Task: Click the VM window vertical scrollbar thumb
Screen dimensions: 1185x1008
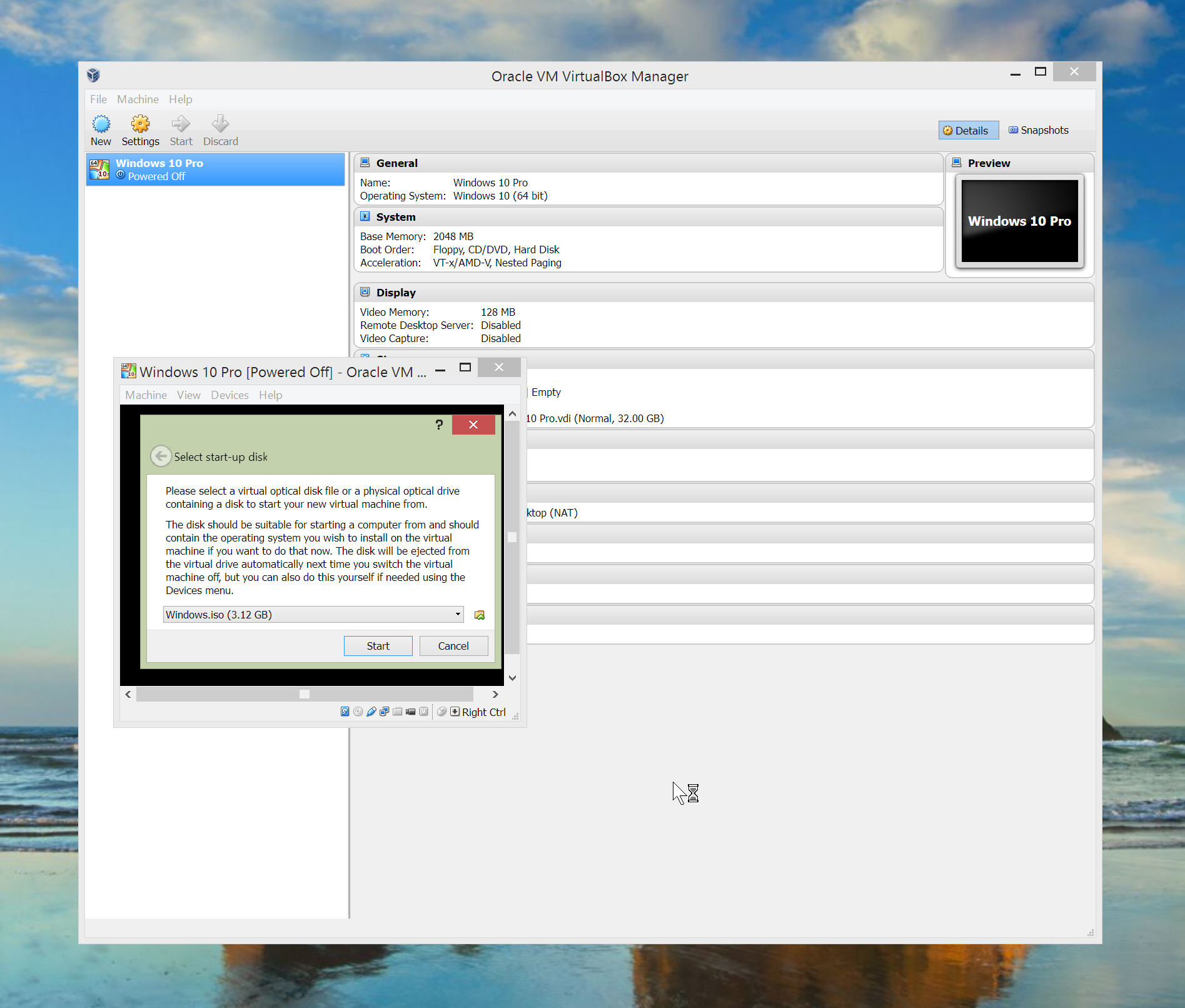Action: (512, 537)
